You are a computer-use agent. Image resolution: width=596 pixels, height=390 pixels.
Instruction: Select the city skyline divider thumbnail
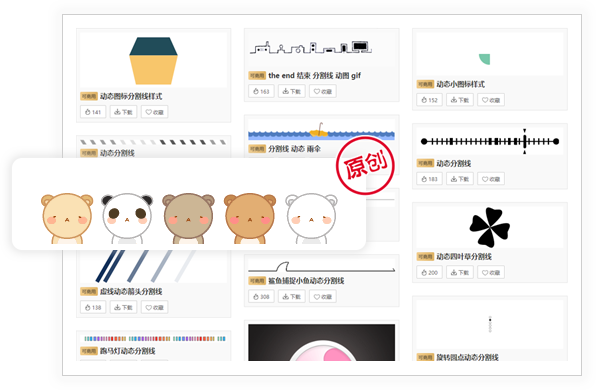click(311, 48)
